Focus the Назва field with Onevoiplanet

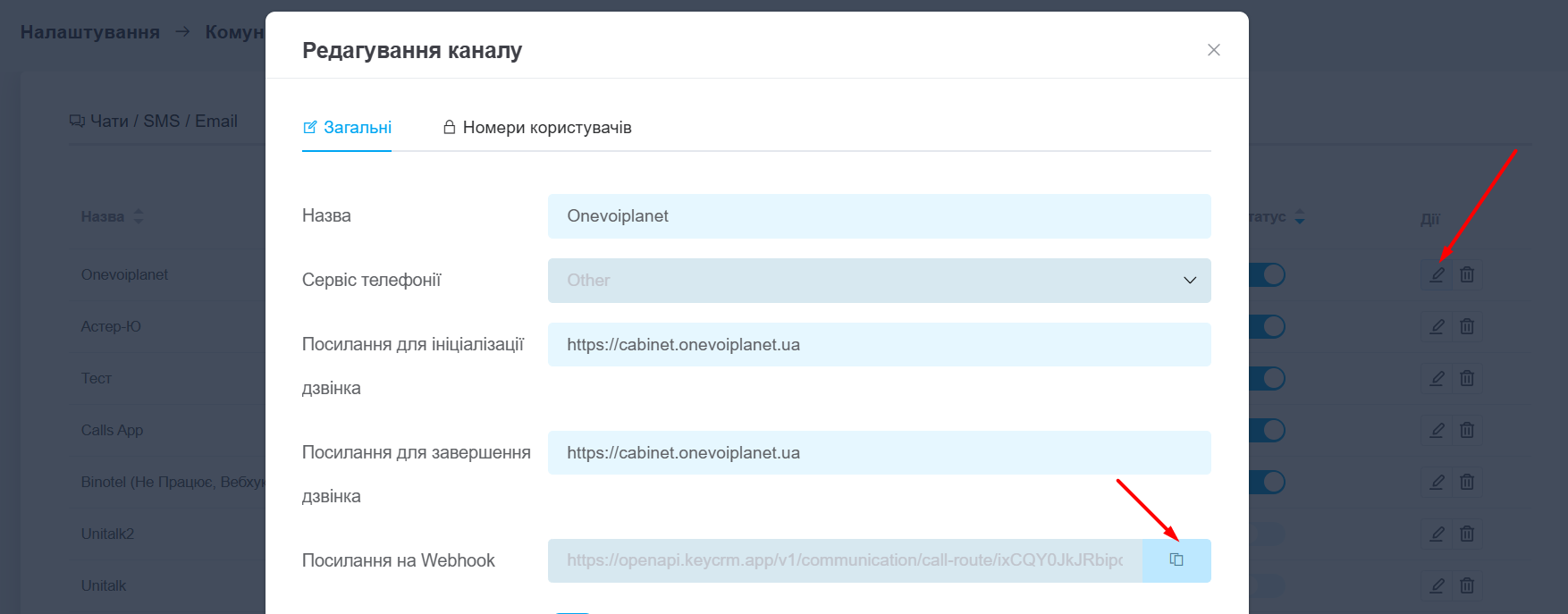click(880, 216)
